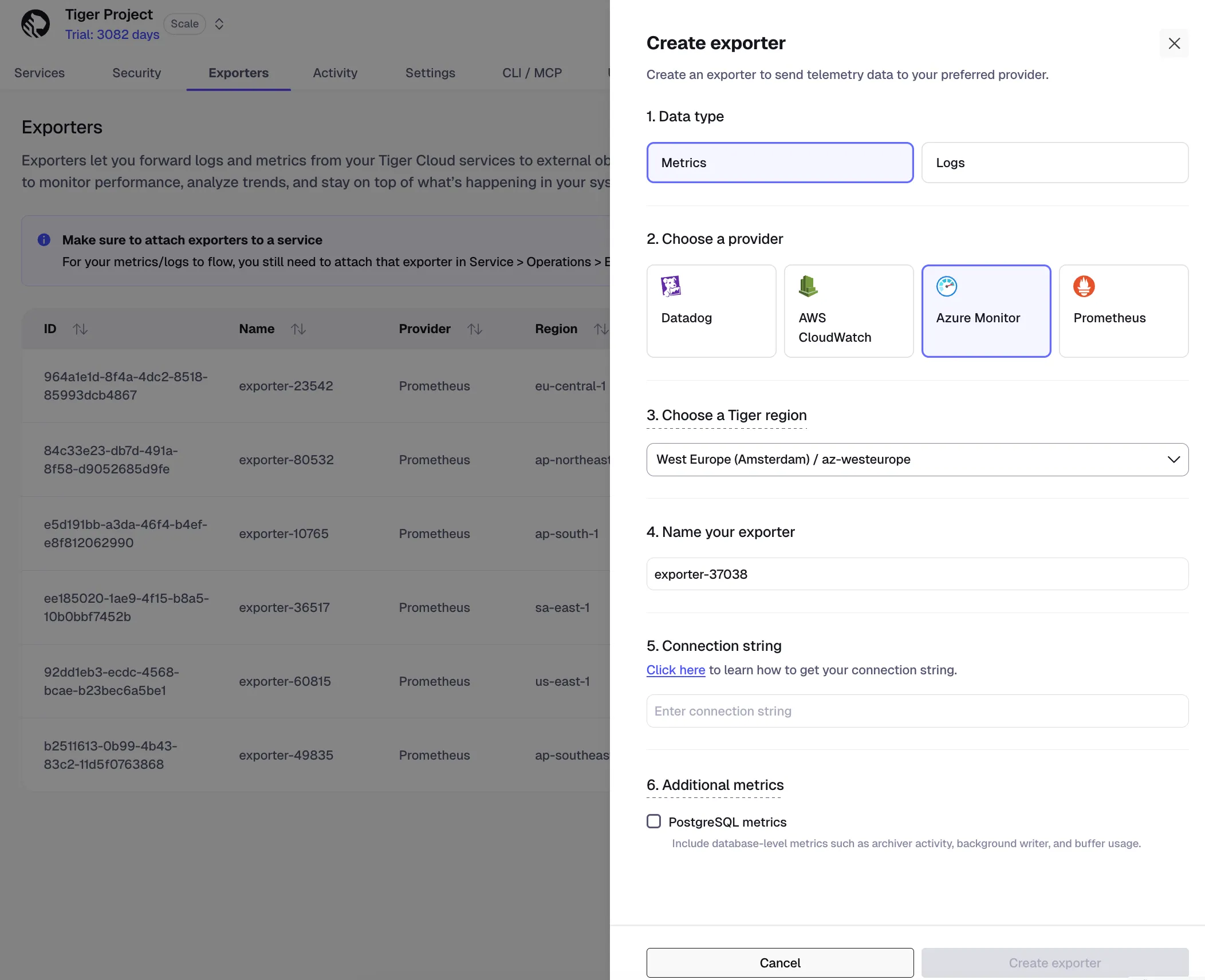1205x980 pixels.
Task: Sort table by Name column arrows
Action: [298, 329]
